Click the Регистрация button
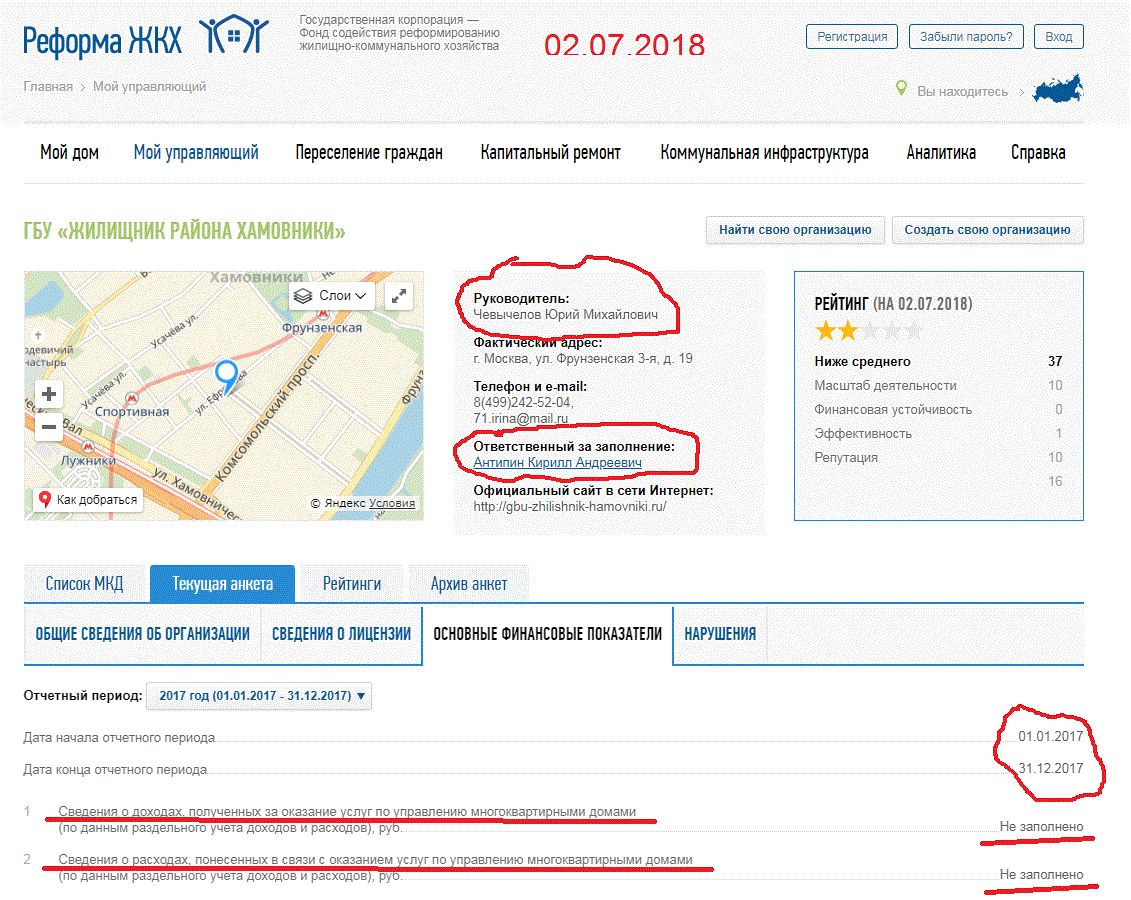1131x900 pixels. tap(852, 37)
